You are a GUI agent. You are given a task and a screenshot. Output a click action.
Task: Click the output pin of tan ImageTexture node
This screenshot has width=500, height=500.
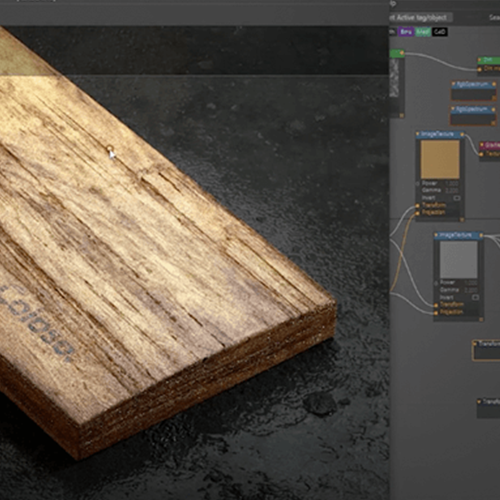(x=462, y=135)
